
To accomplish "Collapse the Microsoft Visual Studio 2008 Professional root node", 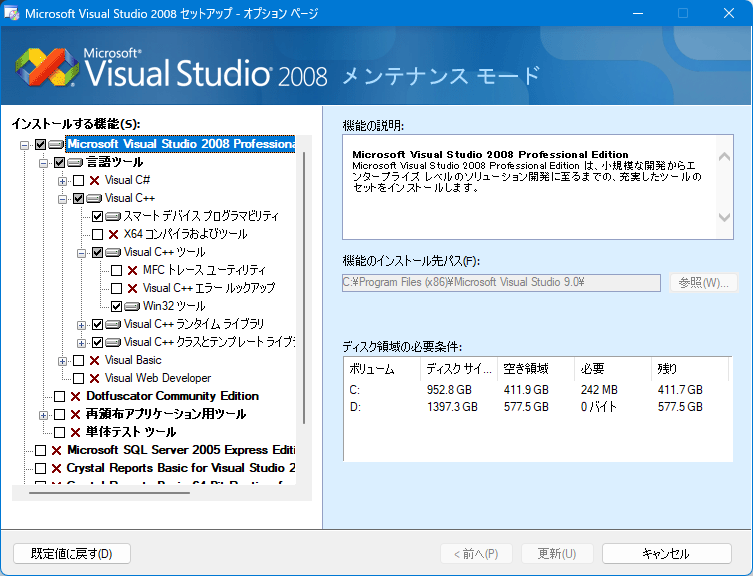I will pos(24,145).
